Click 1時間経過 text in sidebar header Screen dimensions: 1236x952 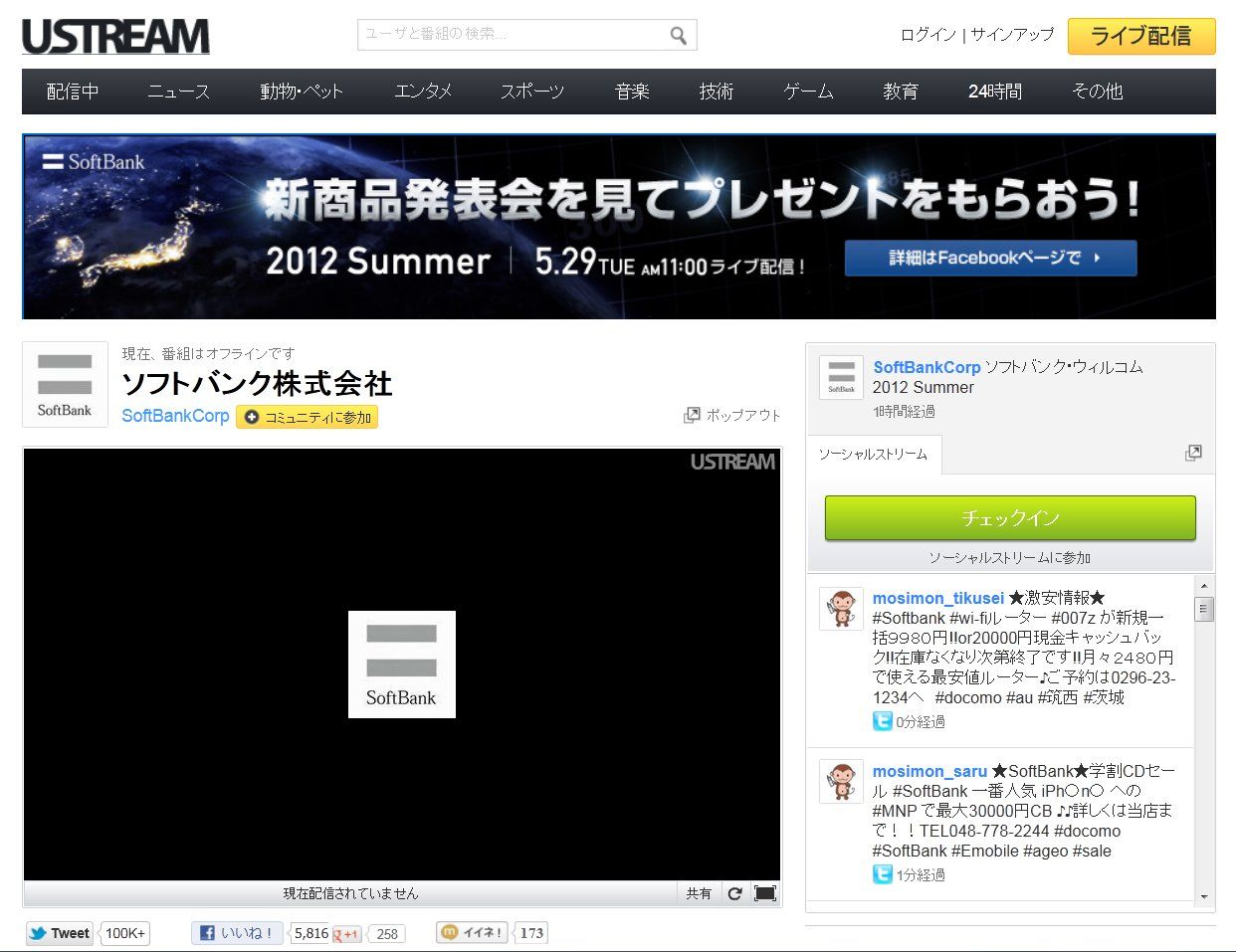[x=904, y=412]
